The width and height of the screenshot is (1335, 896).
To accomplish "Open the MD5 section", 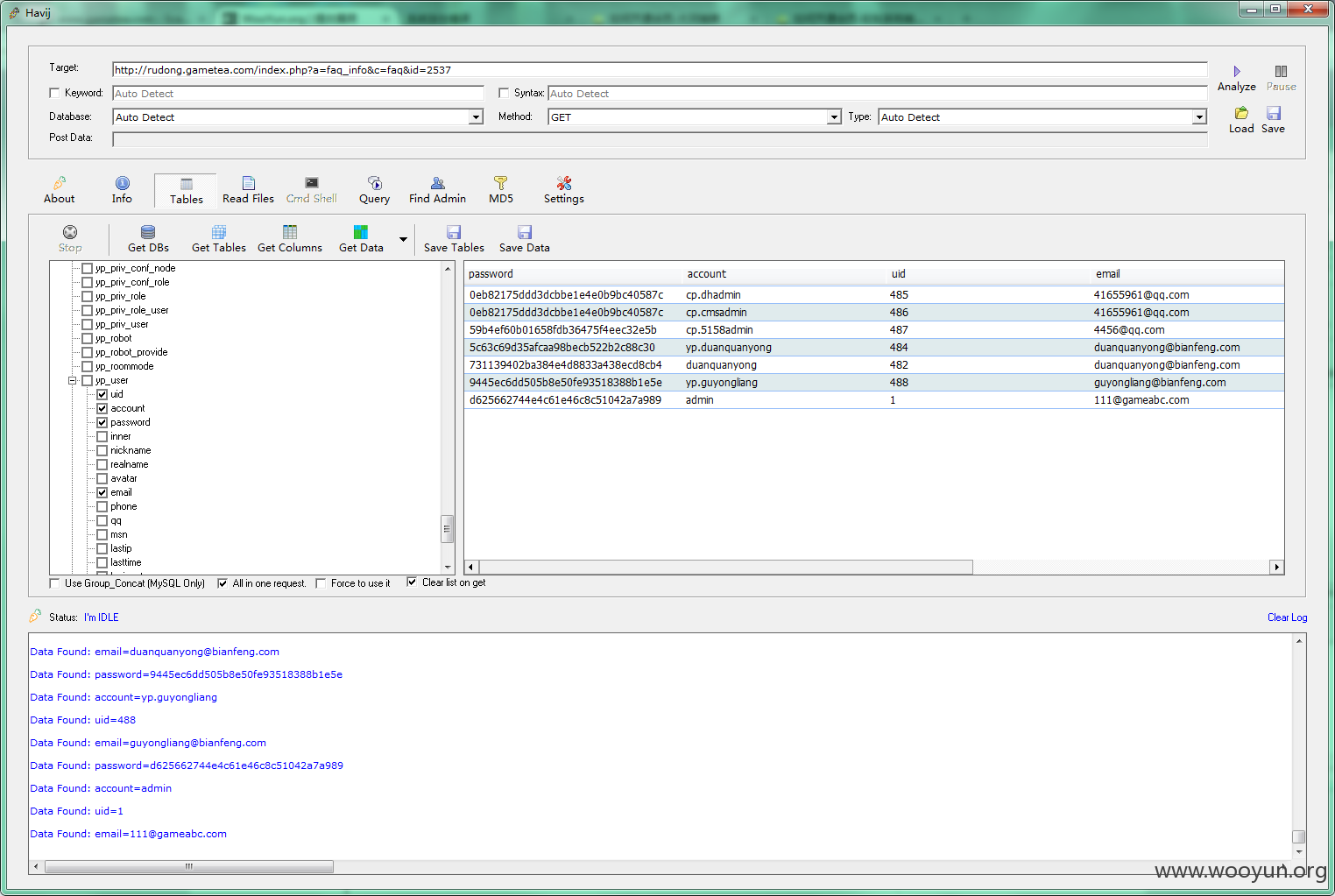I will tap(500, 190).
